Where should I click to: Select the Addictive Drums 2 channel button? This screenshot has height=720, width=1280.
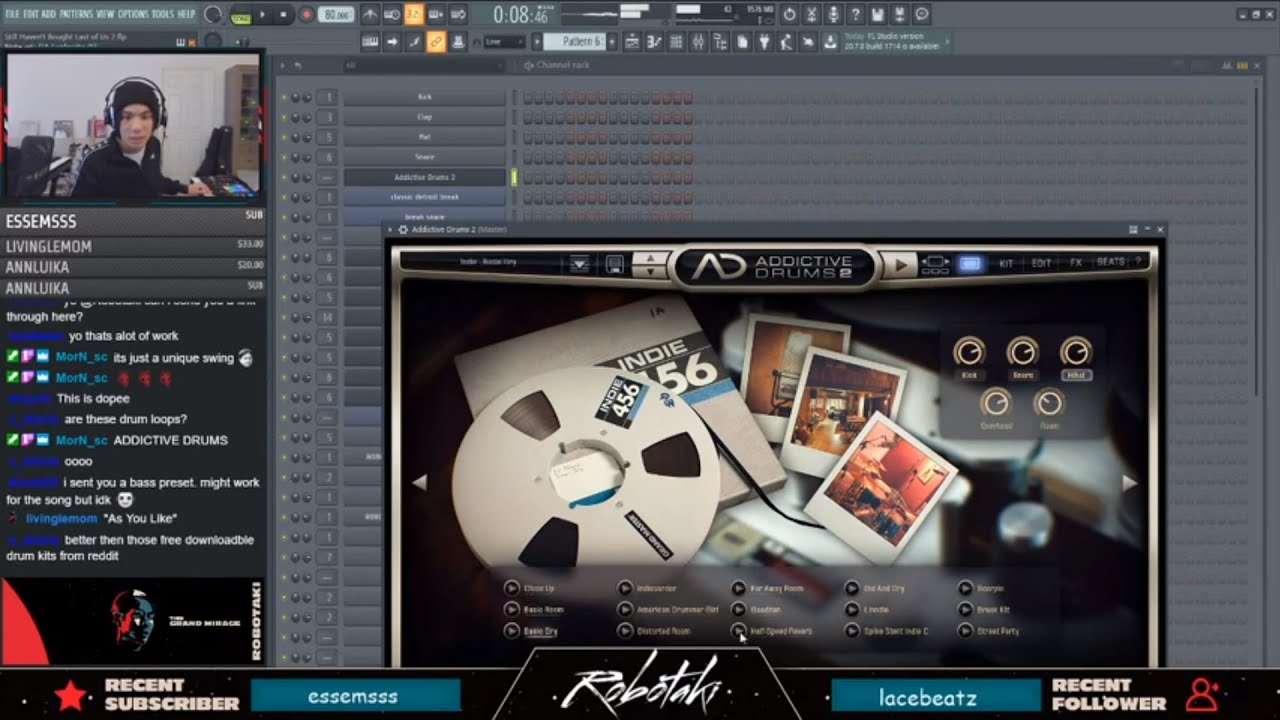tap(425, 177)
